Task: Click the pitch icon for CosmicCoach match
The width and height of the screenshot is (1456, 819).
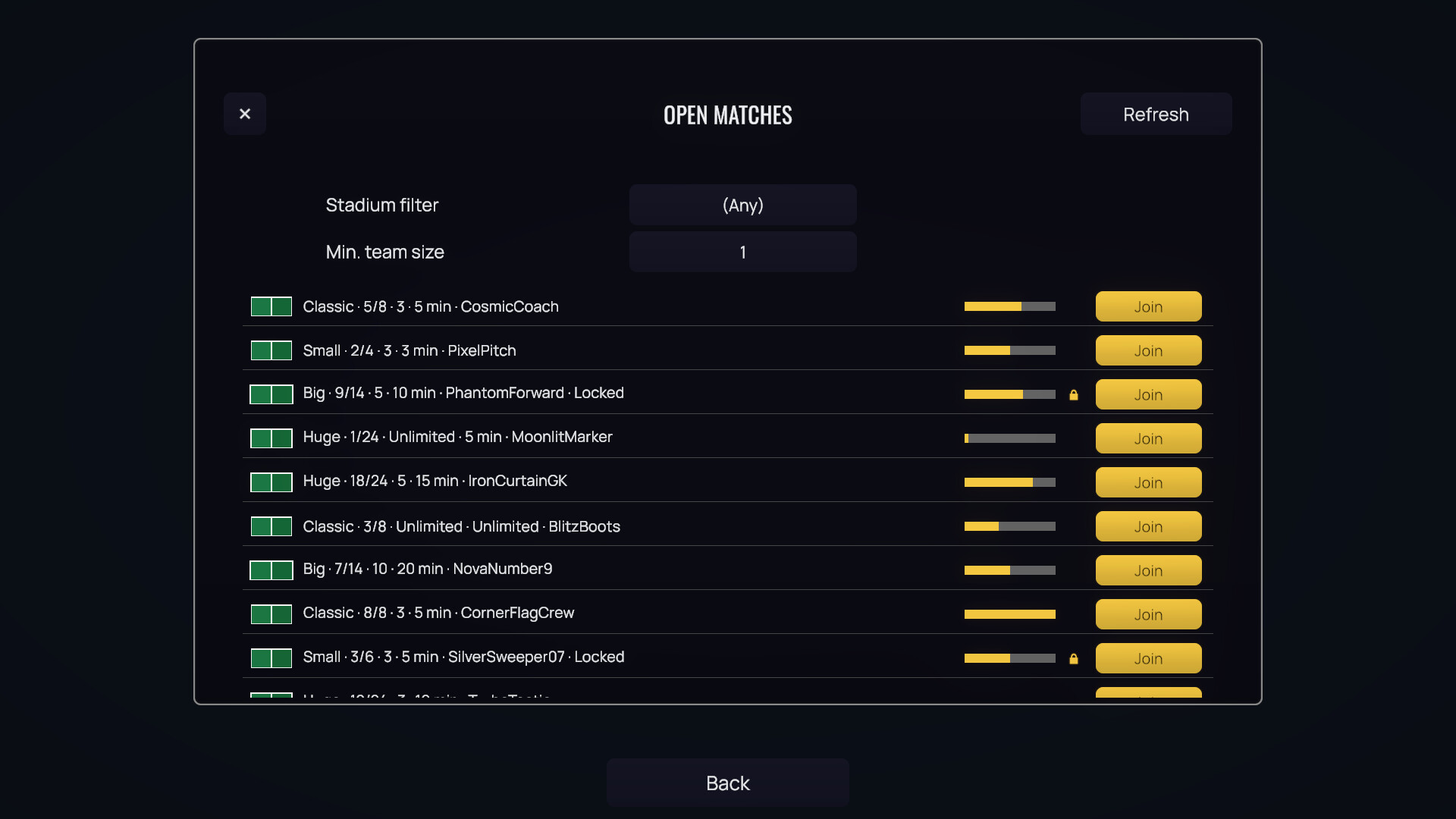Action: [x=271, y=306]
